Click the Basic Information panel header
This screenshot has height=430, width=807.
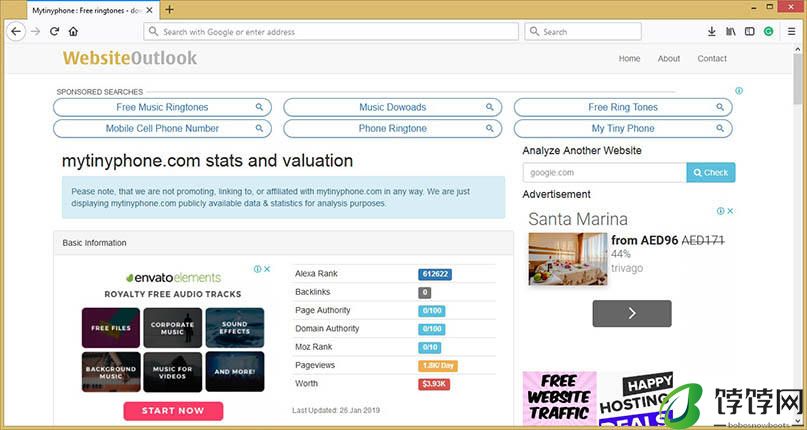click(x=284, y=243)
